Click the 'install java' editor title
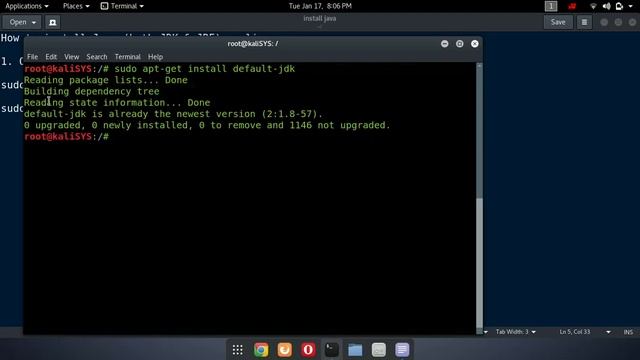Viewport: 640px width, 360px height. coord(320,18)
